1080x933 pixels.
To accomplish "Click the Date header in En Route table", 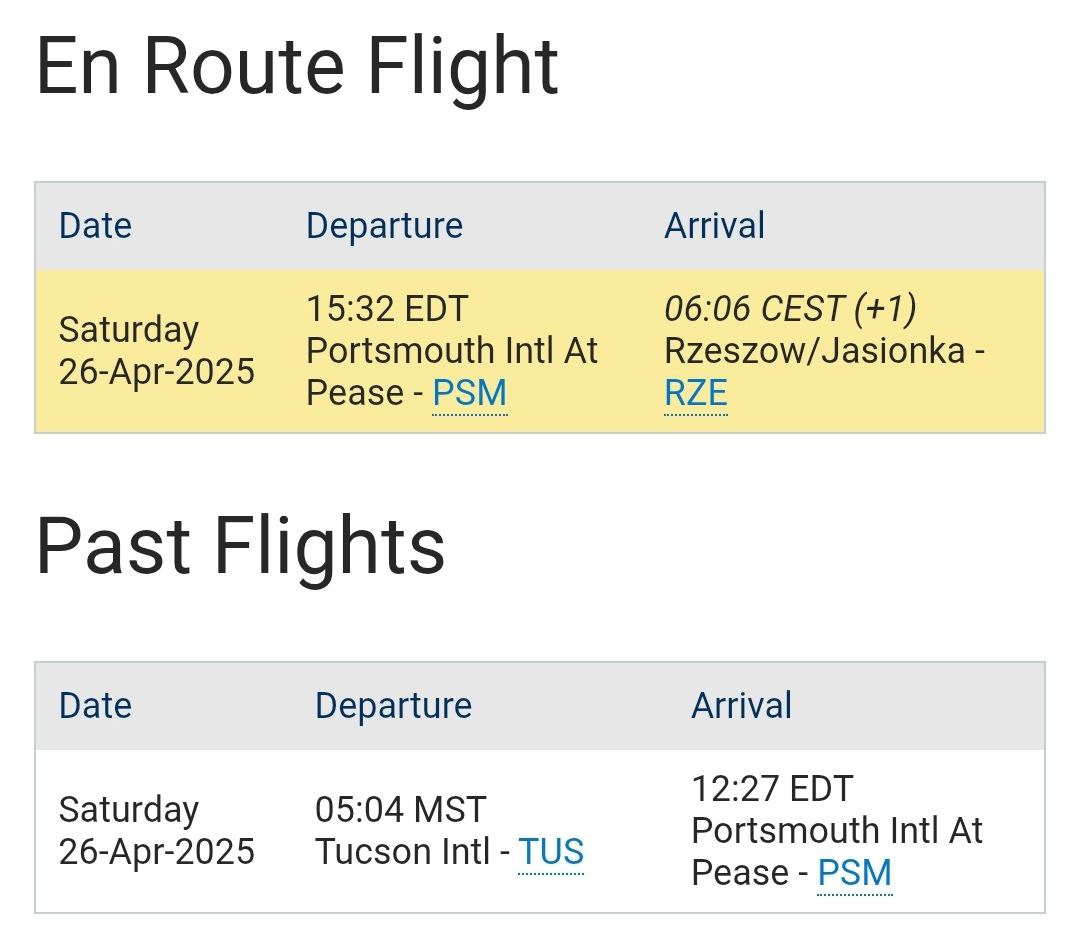I will coord(95,226).
